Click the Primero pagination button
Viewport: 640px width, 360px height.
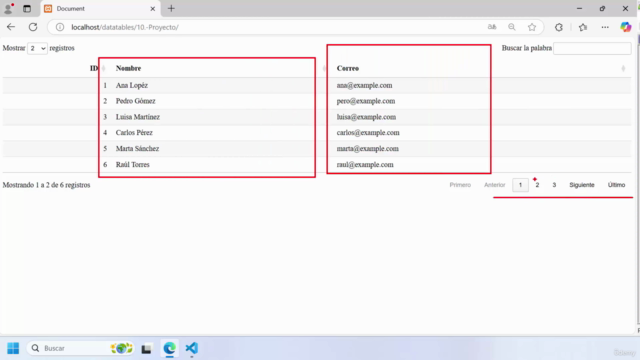pos(460,185)
